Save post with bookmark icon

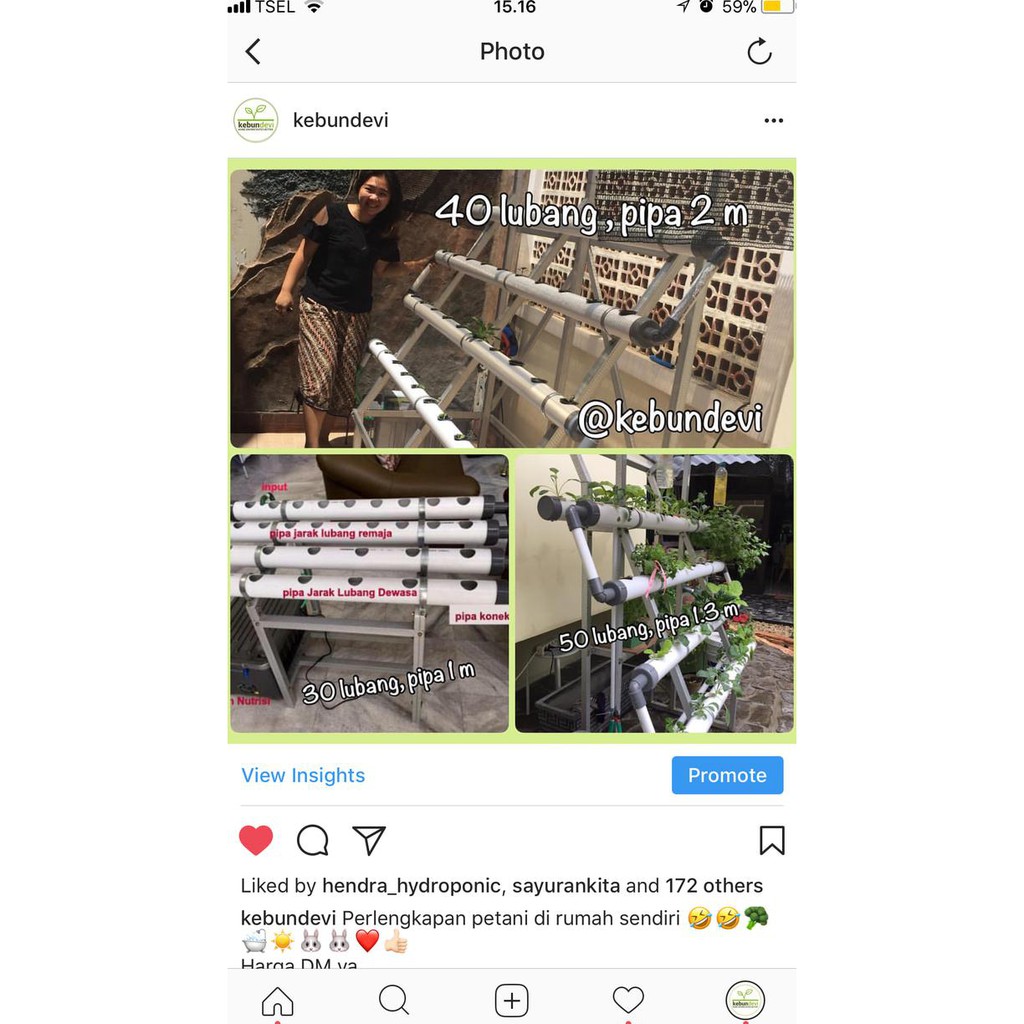click(x=772, y=840)
